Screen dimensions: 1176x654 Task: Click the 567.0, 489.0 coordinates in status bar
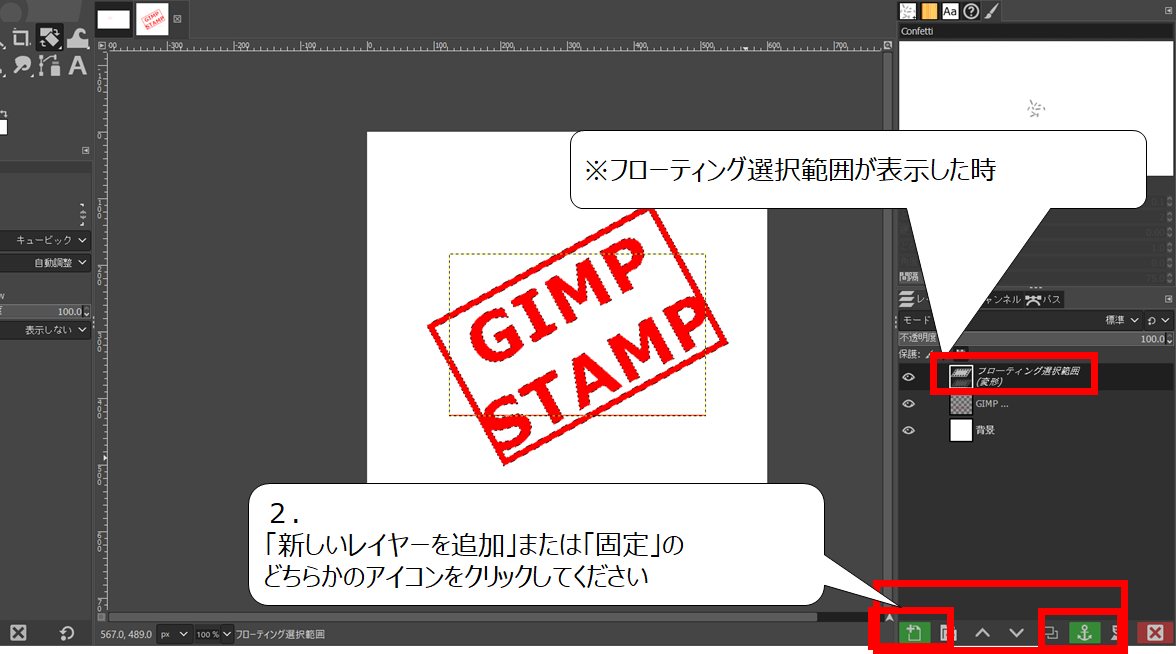pos(126,634)
